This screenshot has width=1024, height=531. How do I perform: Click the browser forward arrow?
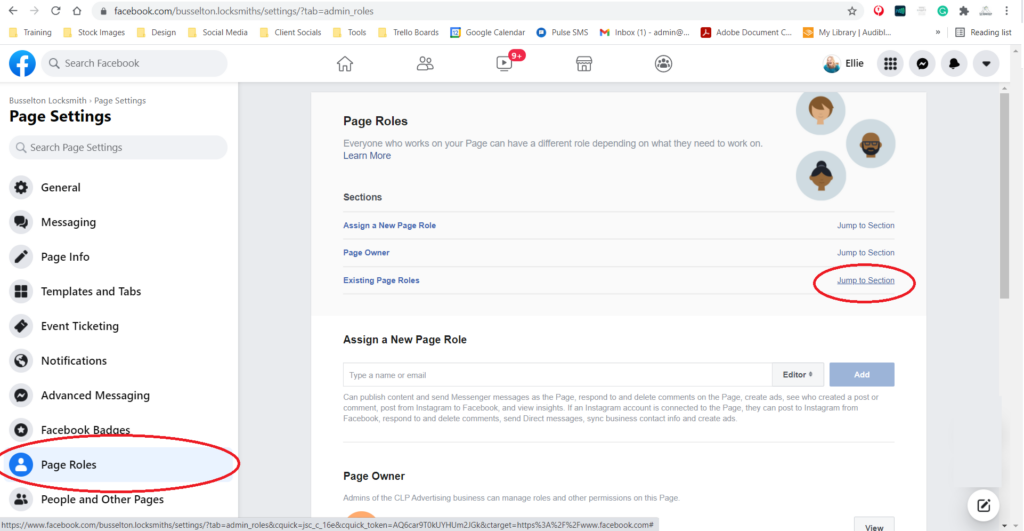click(x=34, y=11)
